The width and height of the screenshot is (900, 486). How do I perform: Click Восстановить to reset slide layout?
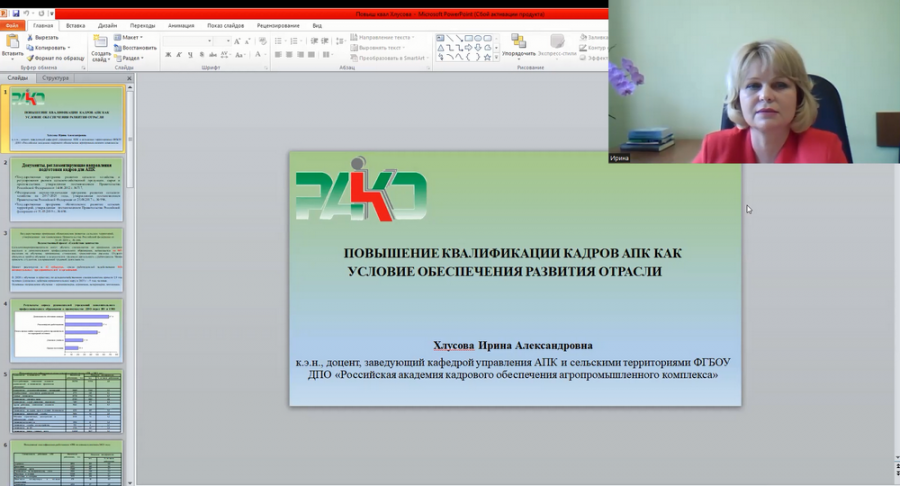pos(137,47)
